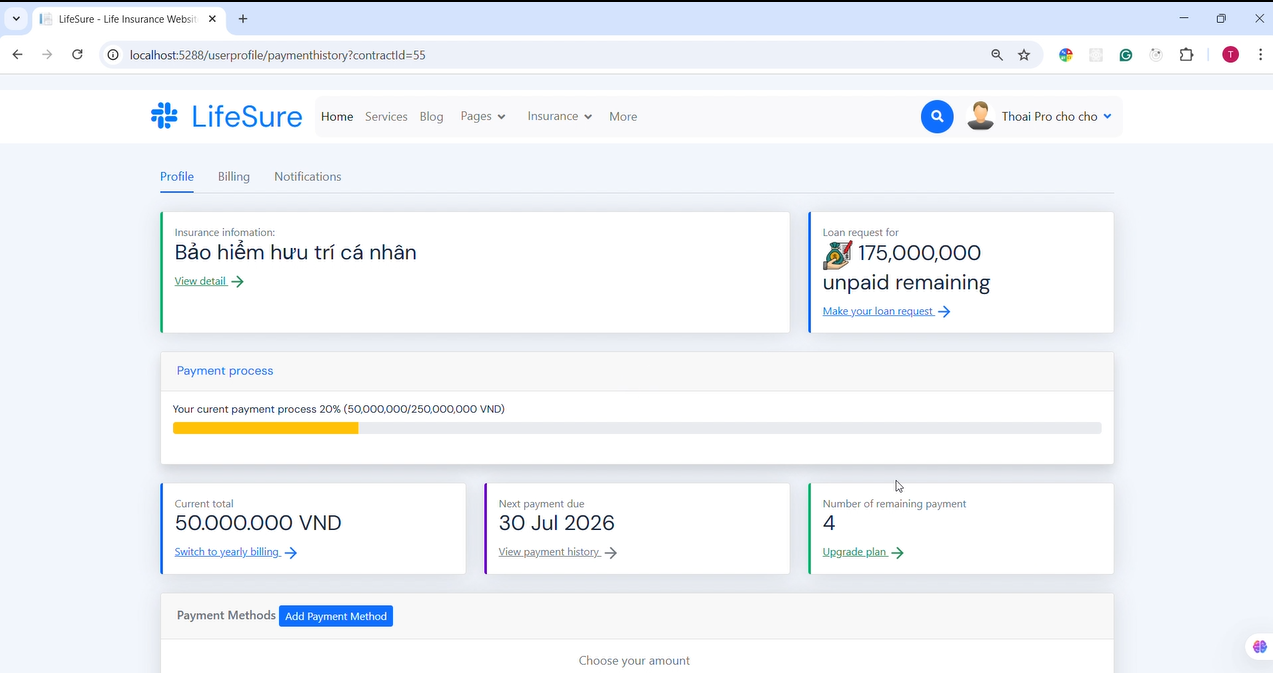
Task: Expand the Insurance dropdown menu
Action: (560, 116)
